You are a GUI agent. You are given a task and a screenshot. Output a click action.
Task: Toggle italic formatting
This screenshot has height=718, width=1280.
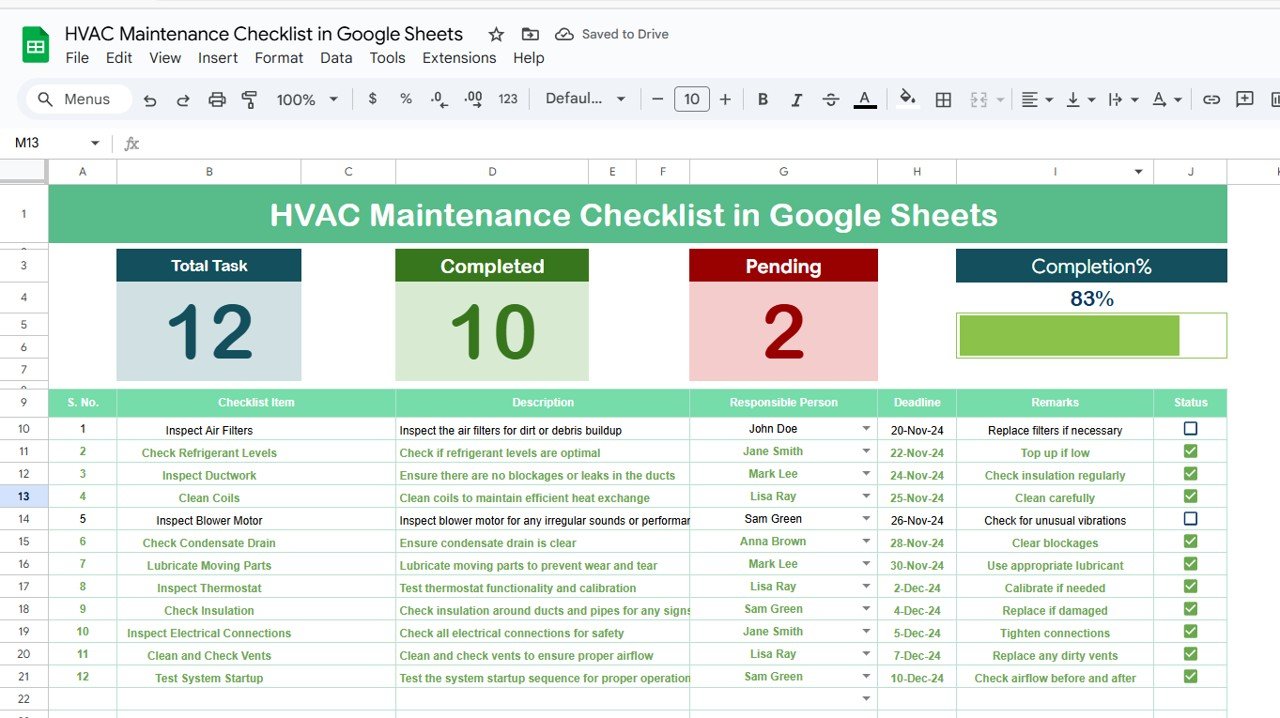pyautogui.click(x=797, y=99)
